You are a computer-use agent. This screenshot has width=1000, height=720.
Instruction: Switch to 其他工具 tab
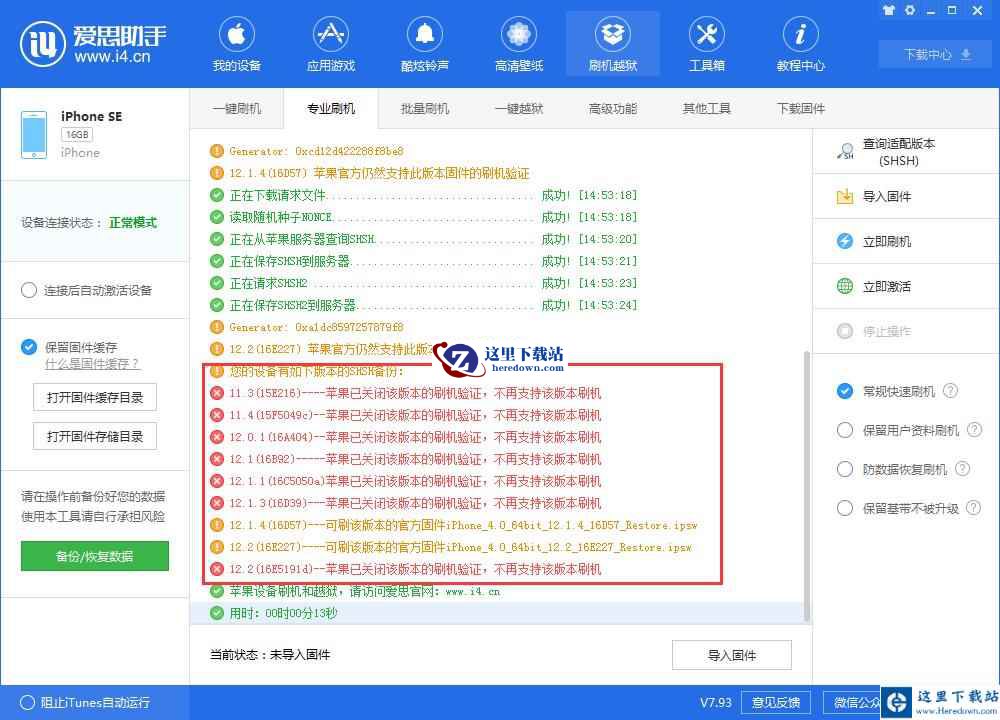tap(707, 108)
